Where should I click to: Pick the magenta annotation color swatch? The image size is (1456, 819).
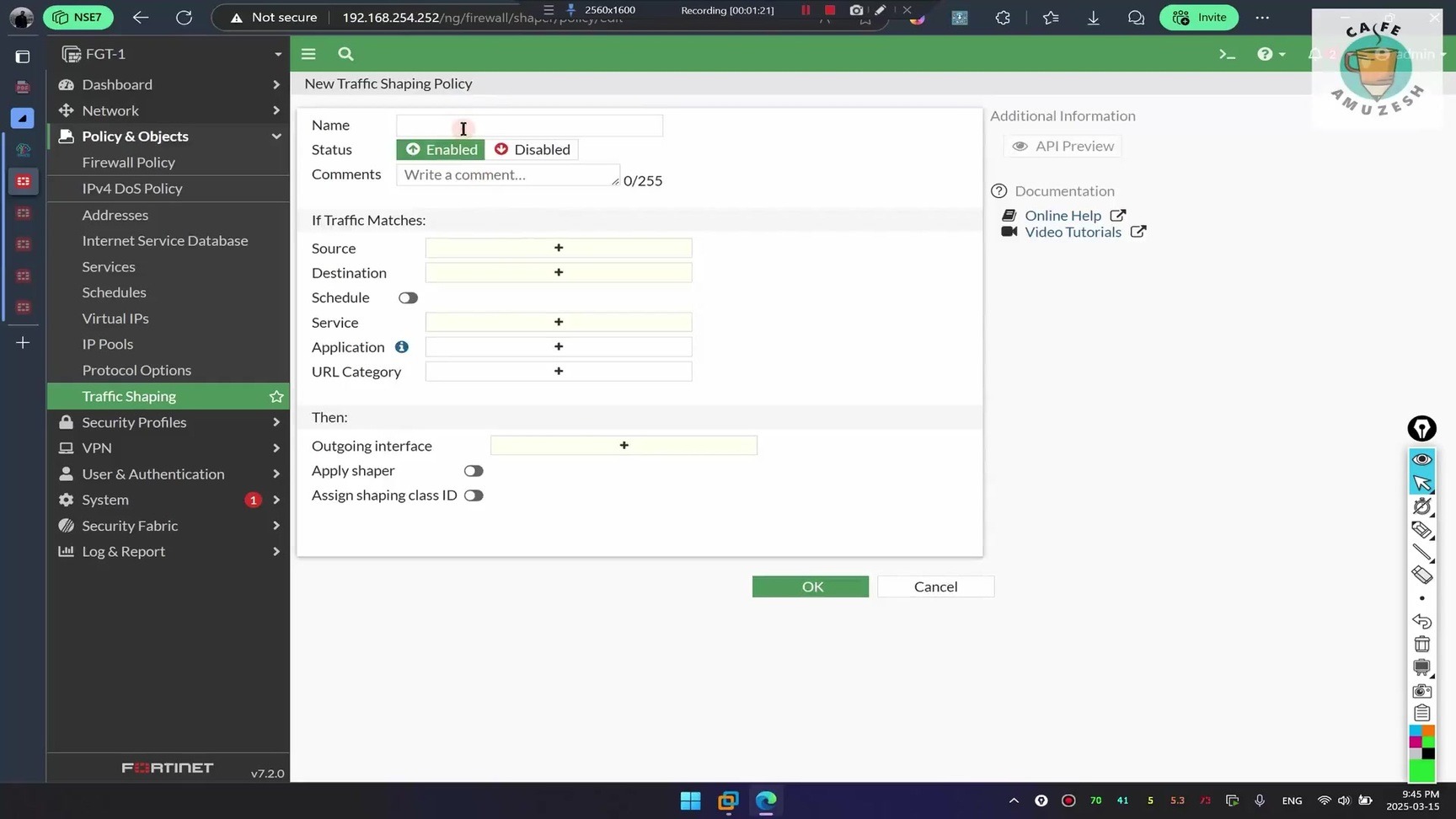click(1416, 742)
